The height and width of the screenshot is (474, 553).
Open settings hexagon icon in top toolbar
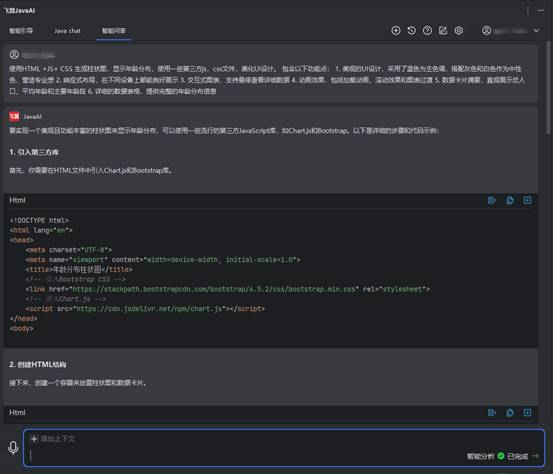click(x=458, y=31)
